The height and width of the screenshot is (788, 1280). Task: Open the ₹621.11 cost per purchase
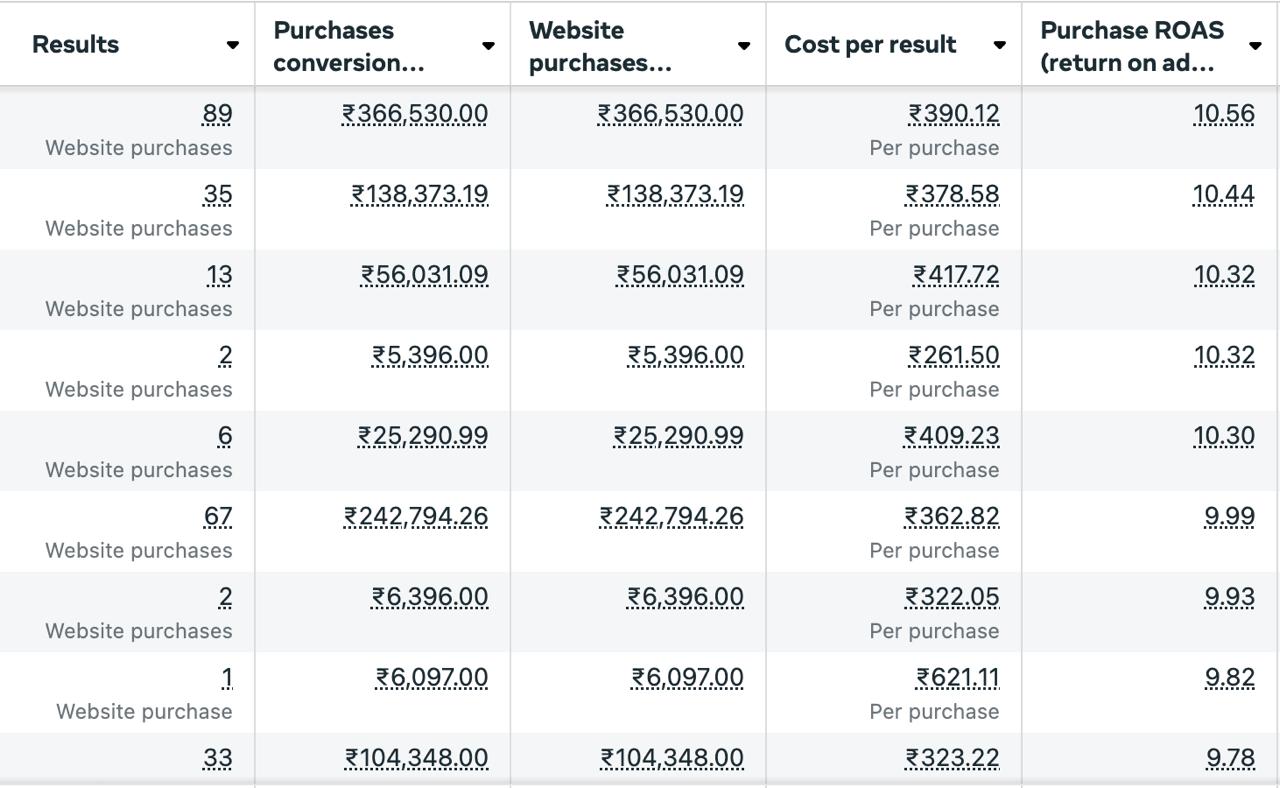tap(957, 678)
